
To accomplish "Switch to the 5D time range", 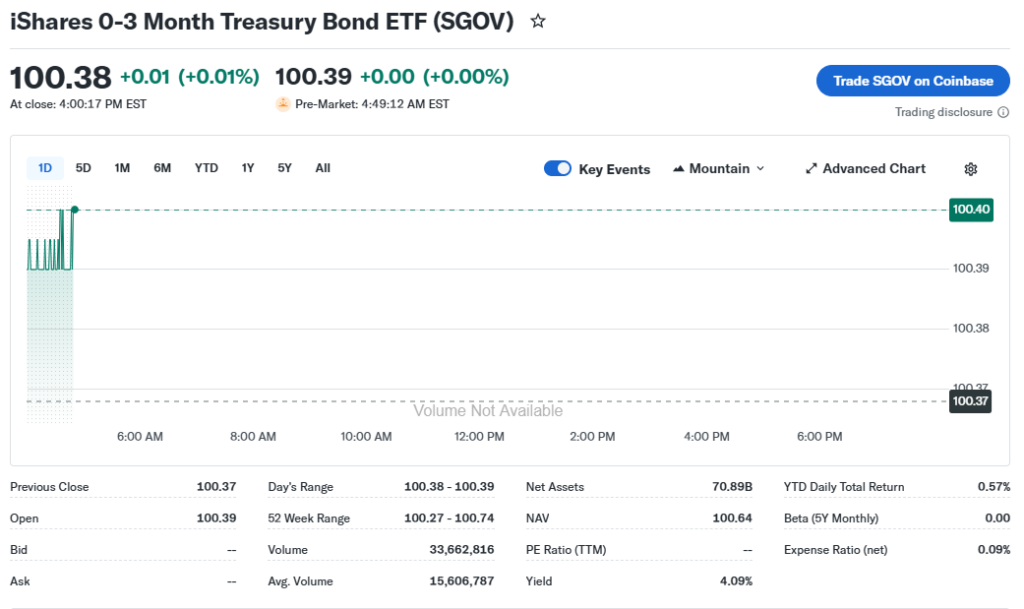I will (83, 168).
